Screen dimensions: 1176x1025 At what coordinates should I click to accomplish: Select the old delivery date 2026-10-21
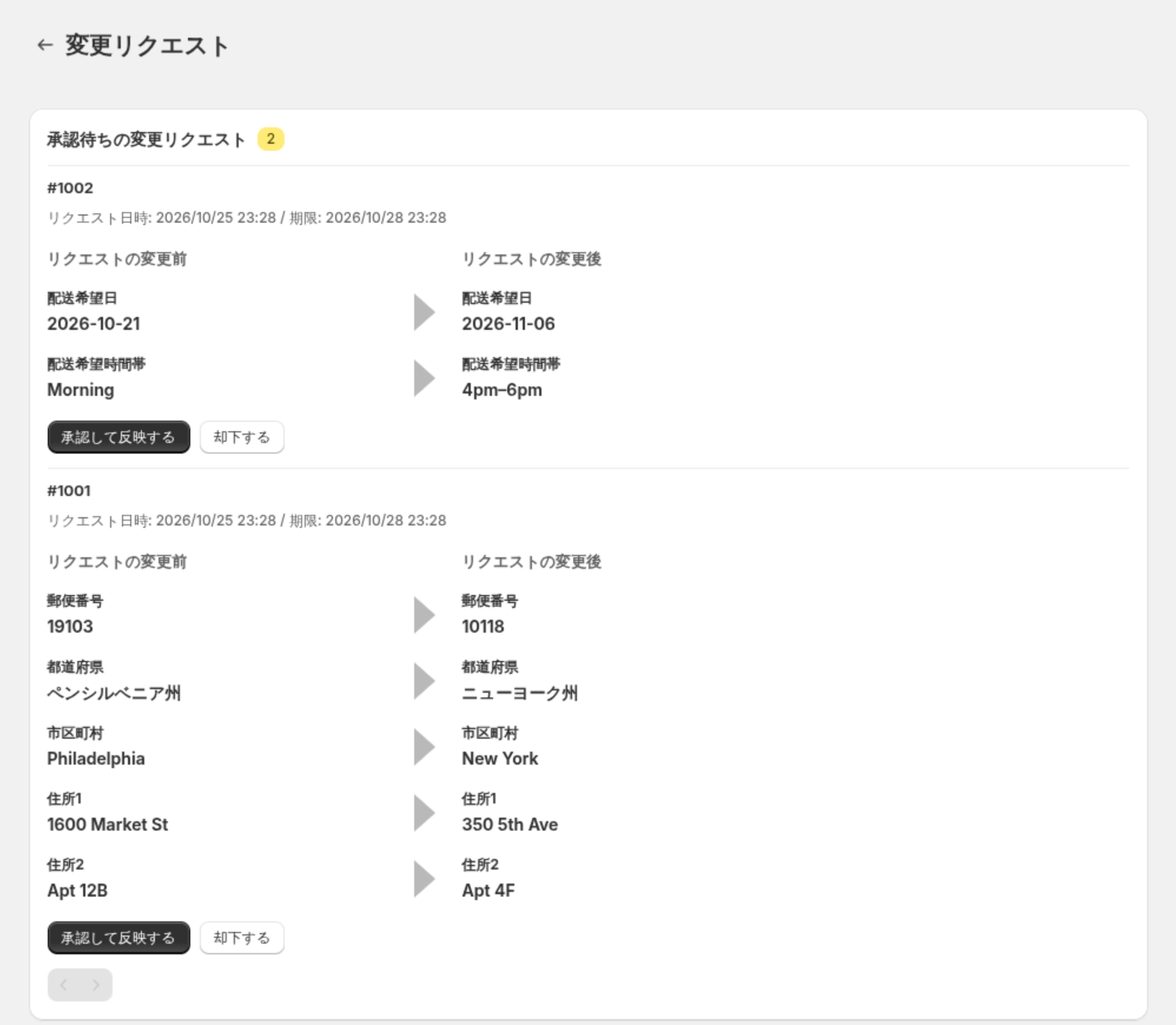pyautogui.click(x=94, y=323)
